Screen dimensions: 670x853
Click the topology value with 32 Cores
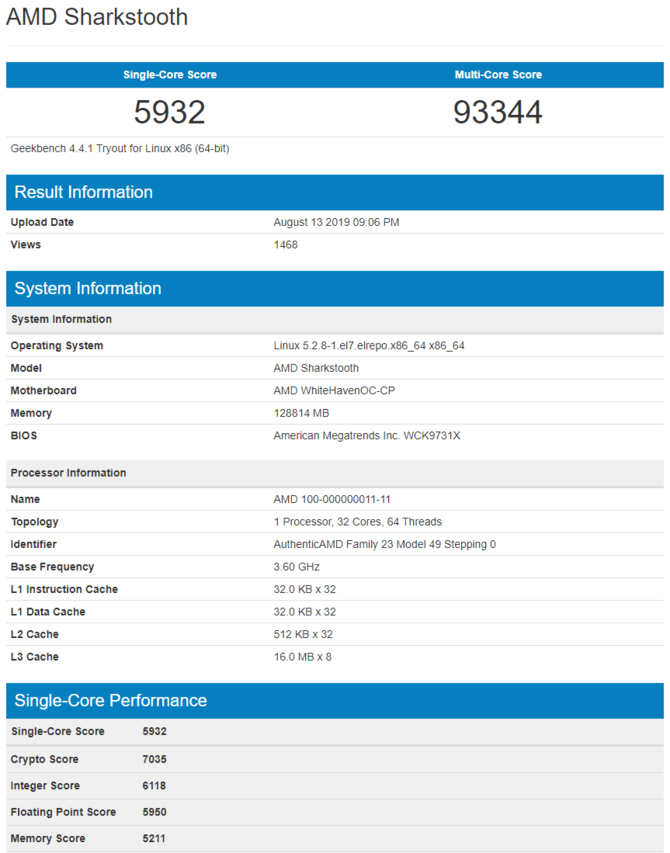click(x=357, y=522)
